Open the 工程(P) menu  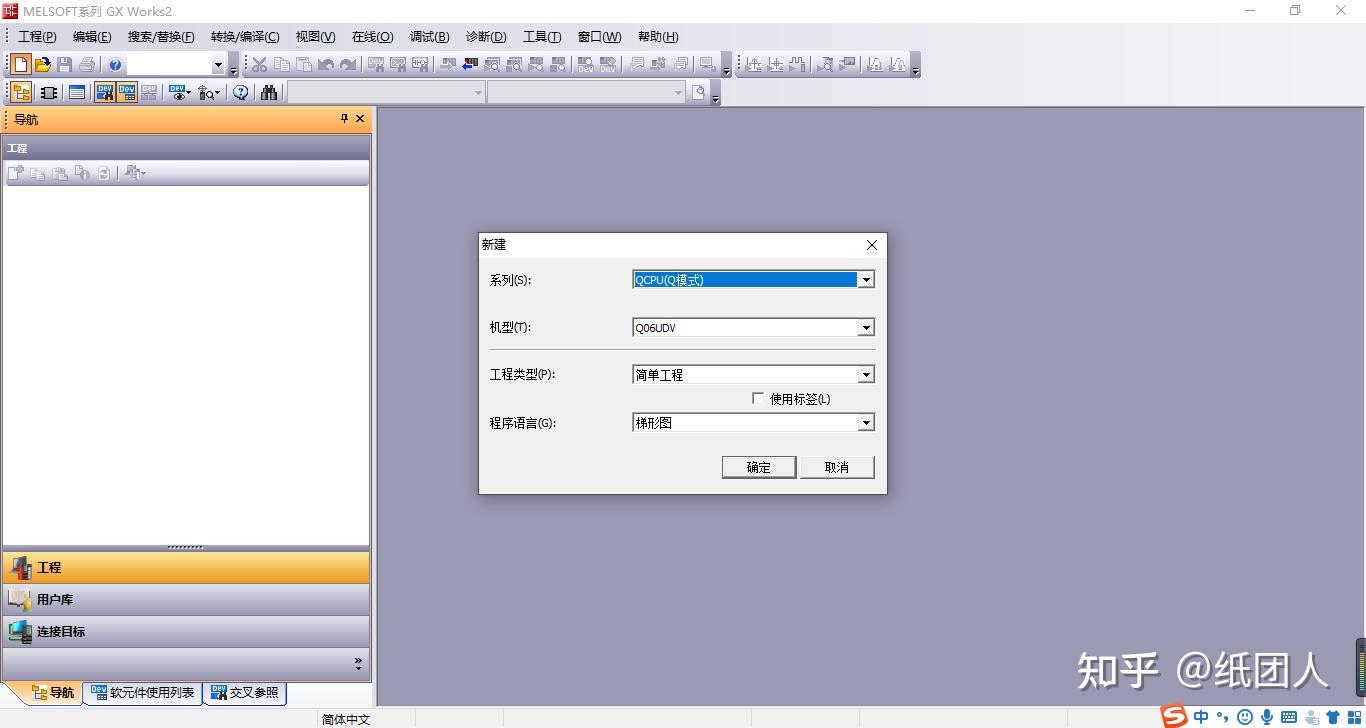point(37,36)
